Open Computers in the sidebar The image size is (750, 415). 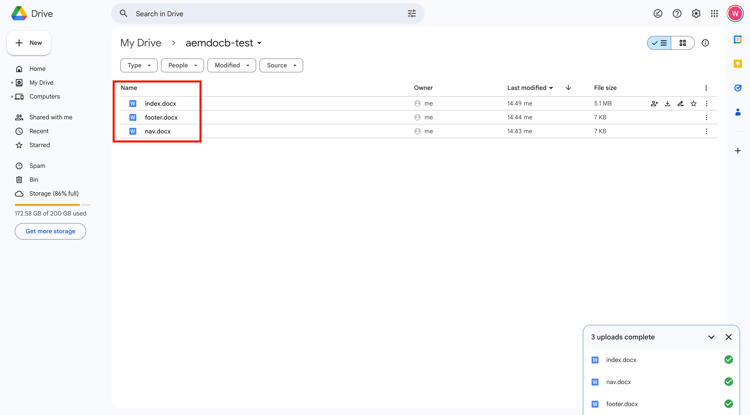(44, 97)
